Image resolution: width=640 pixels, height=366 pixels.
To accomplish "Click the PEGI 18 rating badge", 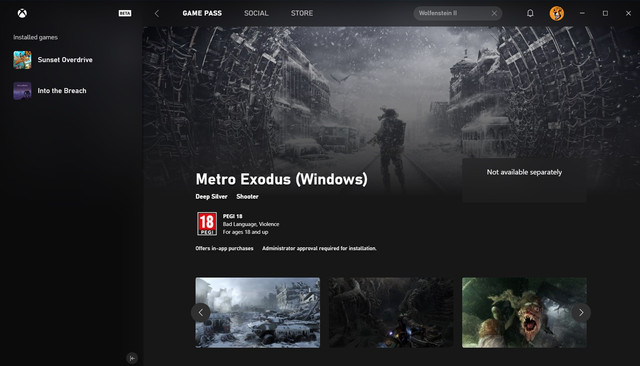I will click(x=207, y=224).
